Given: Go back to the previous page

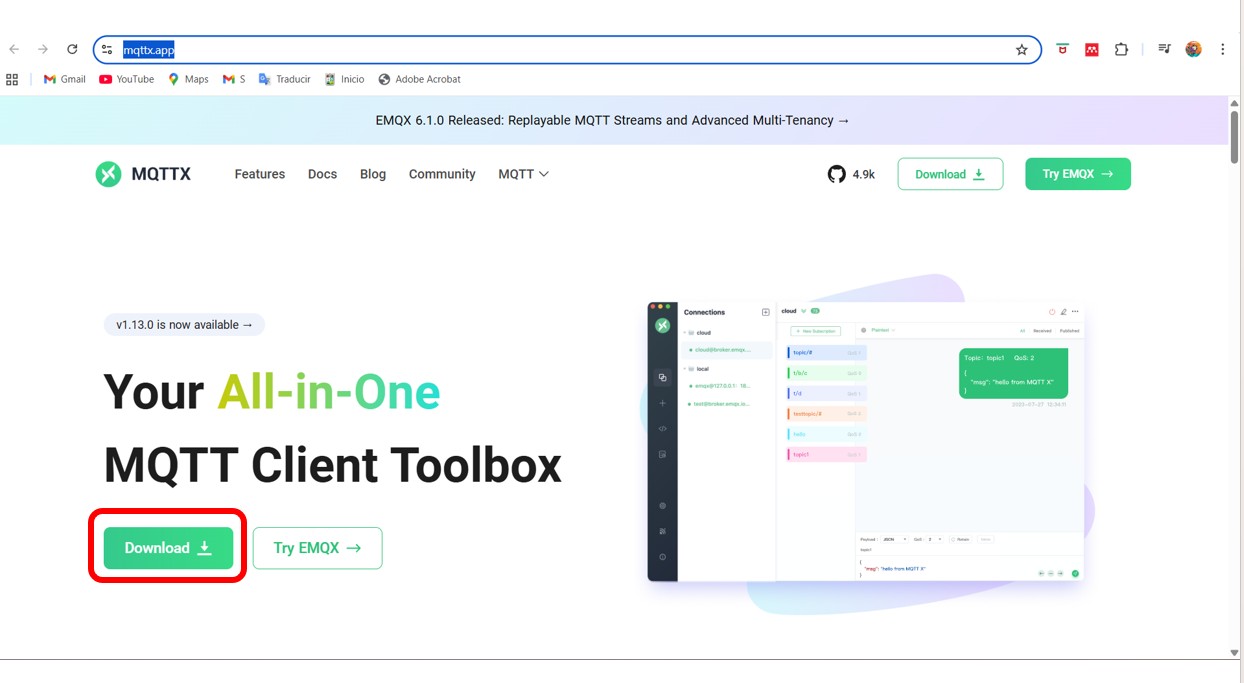Looking at the screenshot, I should [x=14, y=49].
